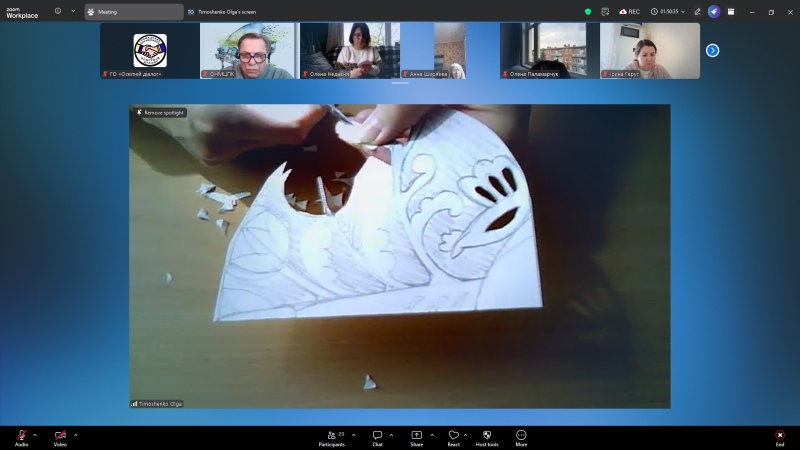The width and height of the screenshot is (800, 450).
Task: Click the REC recording indicator
Action: tap(629, 12)
